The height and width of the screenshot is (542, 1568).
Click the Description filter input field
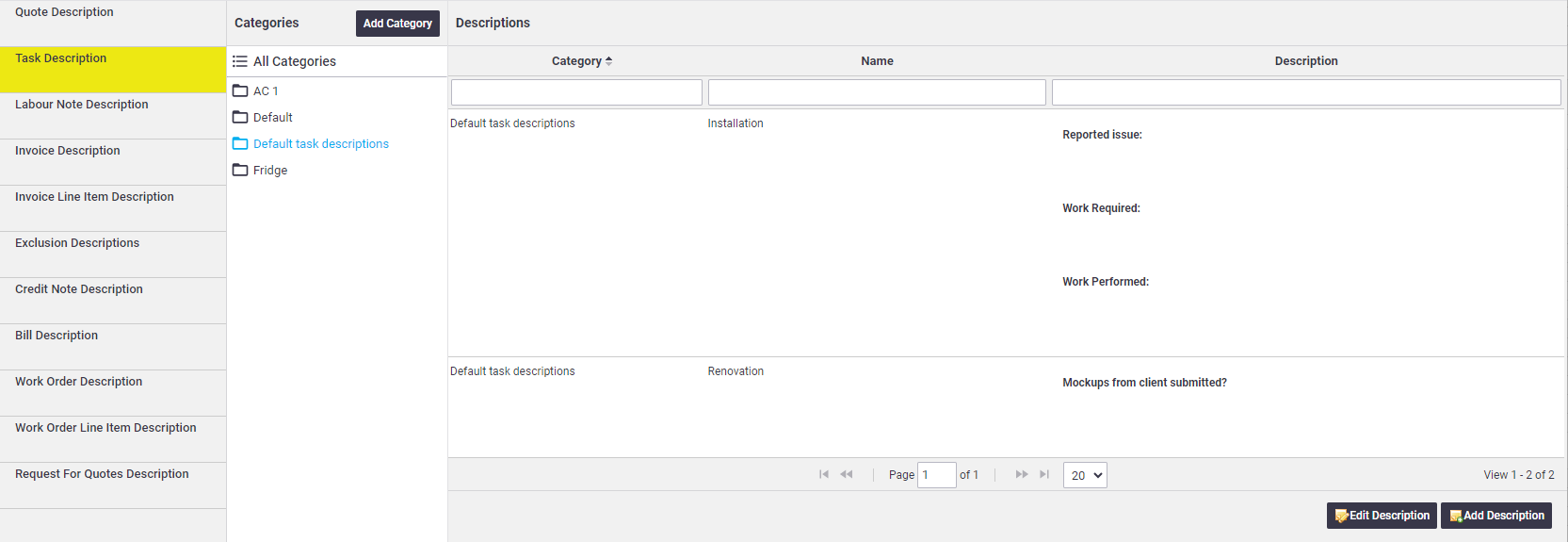point(1306,92)
